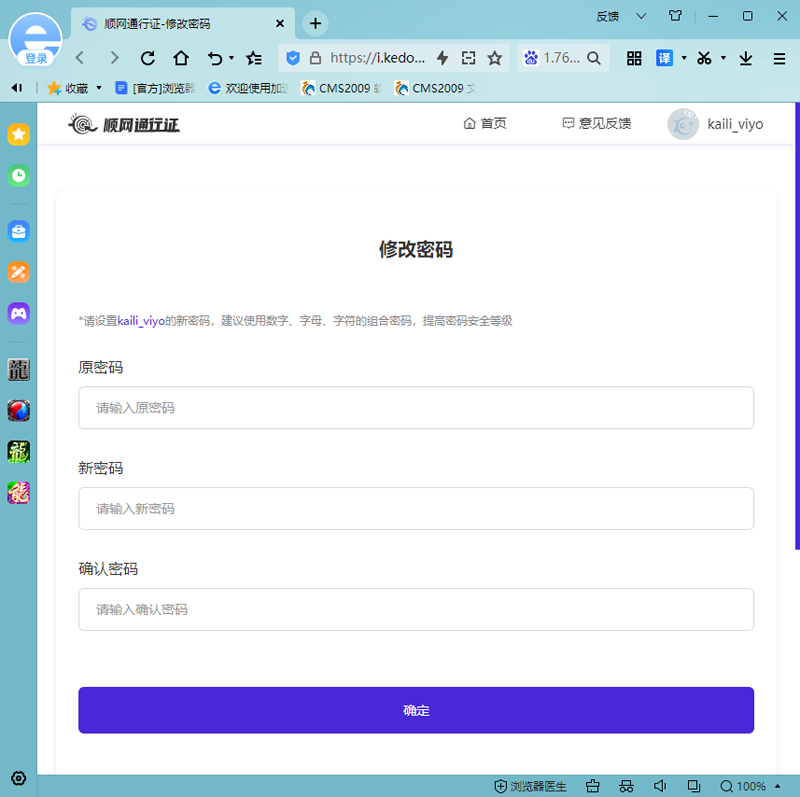
Task: Click the secure HTTPS shield icon
Action: (x=292, y=59)
